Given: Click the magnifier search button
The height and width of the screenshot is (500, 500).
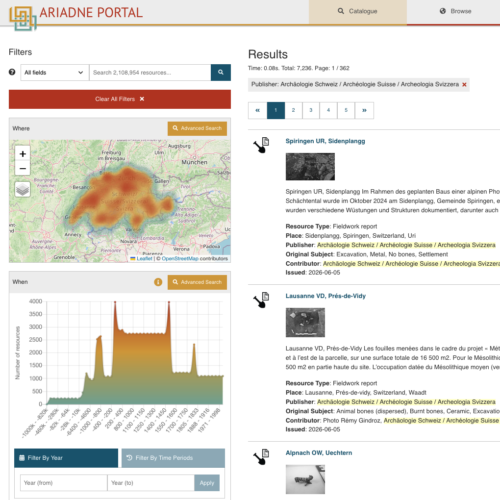Looking at the screenshot, I should click(221, 72).
